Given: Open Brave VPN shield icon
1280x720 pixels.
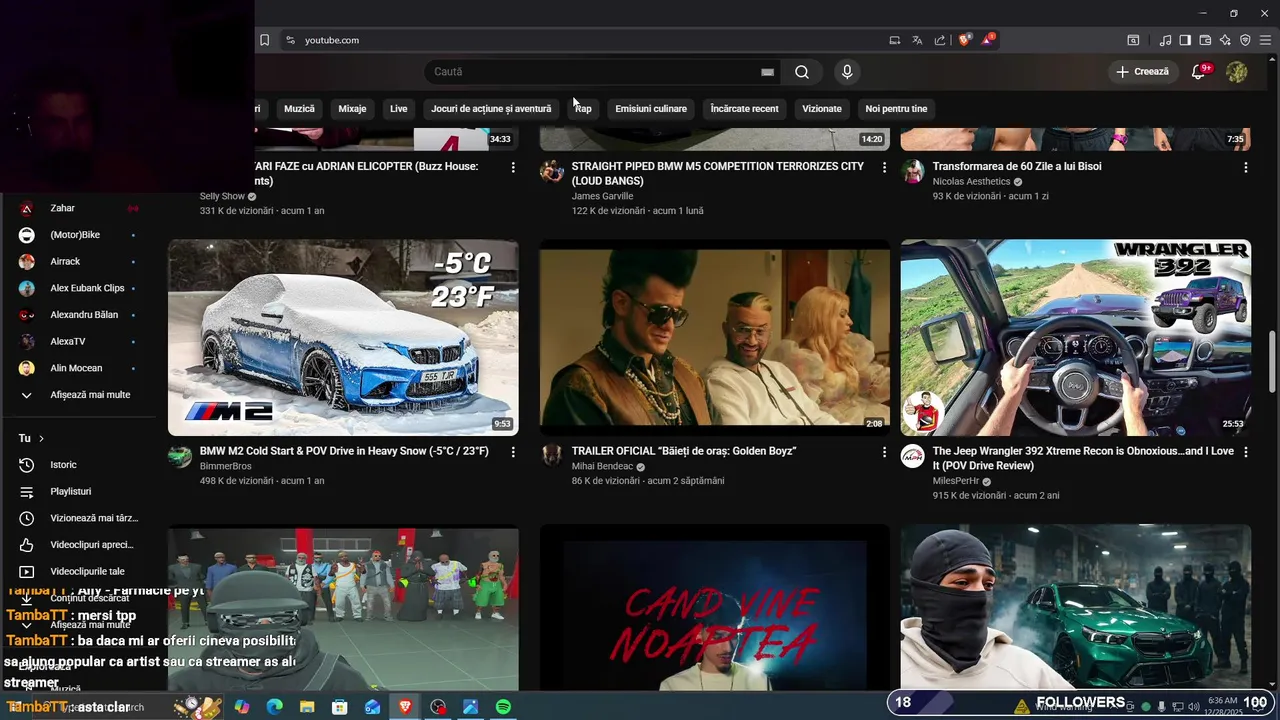Looking at the screenshot, I should 1245,40.
